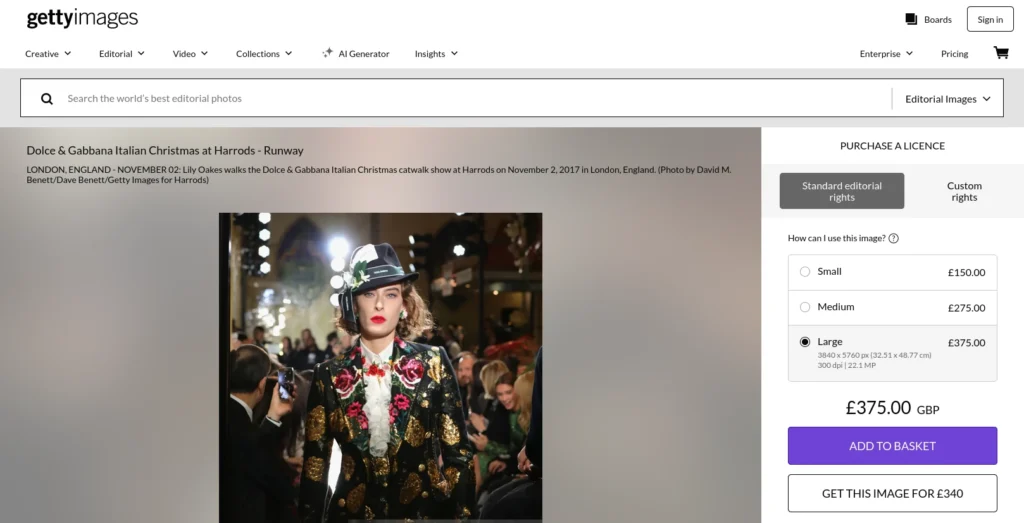The height and width of the screenshot is (523, 1024).
Task: Select the Large size radio button
Action: tap(805, 341)
